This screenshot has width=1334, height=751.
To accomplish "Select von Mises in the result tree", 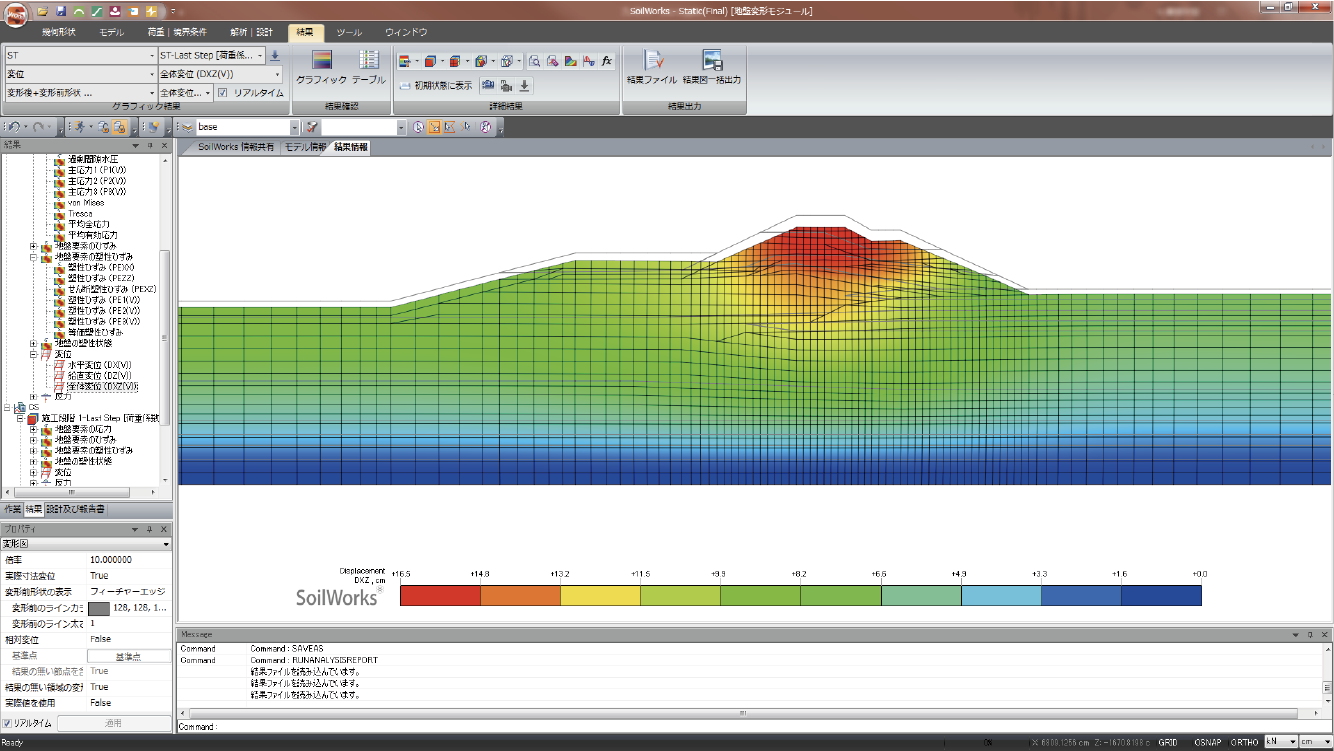I will 86,202.
